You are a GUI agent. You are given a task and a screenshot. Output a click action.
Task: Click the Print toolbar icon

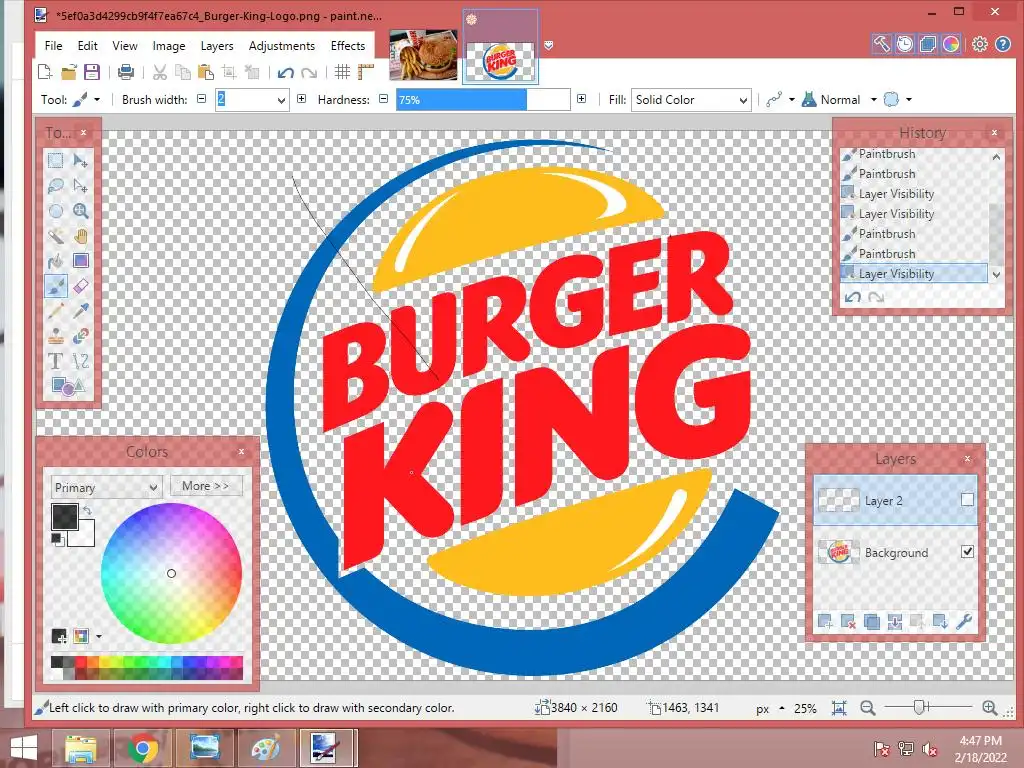(125, 72)
